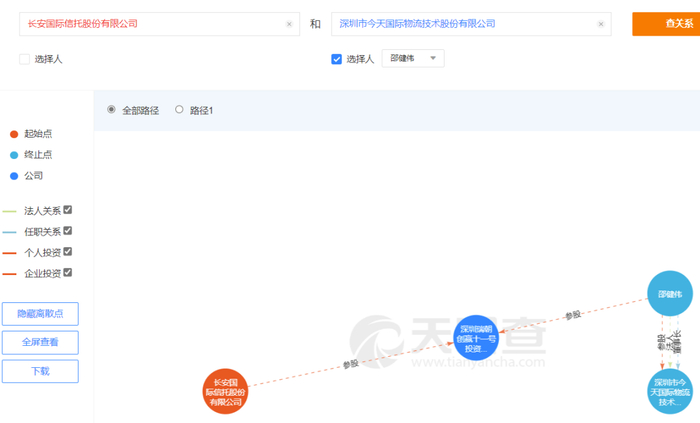Click the 法人关系 legend label
The width and height of the screenshot is (700, 423).
(42, 211)
